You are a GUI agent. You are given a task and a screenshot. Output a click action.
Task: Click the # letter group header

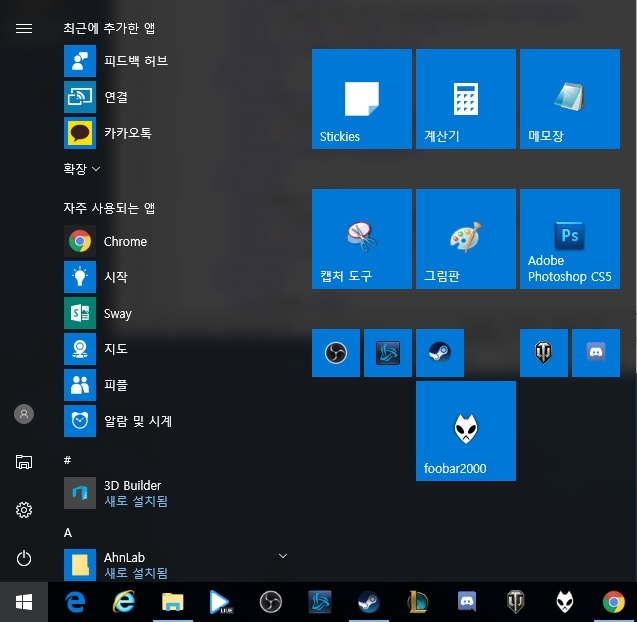point(67,460)
